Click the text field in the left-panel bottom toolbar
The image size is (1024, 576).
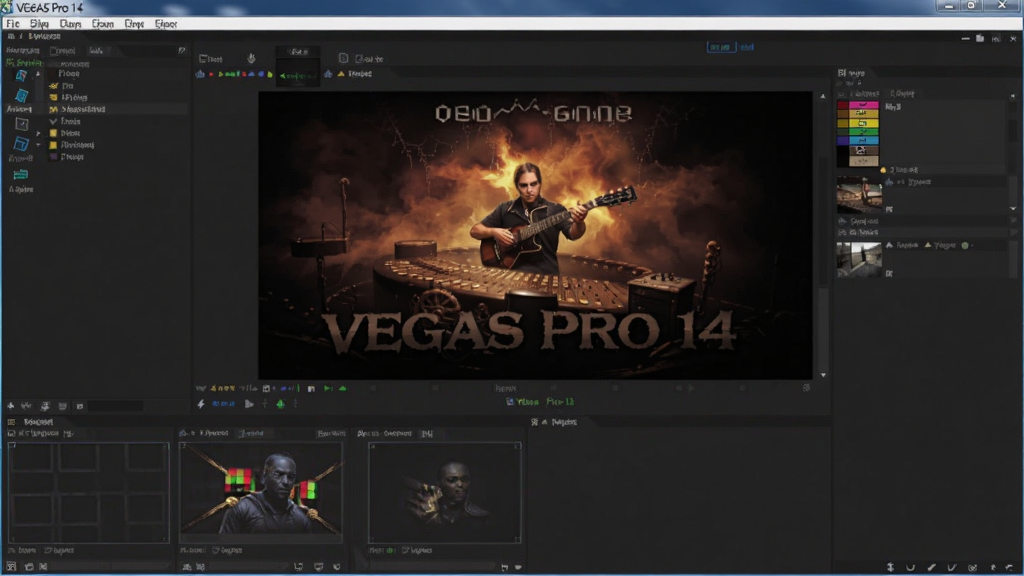tap(115, 406)
